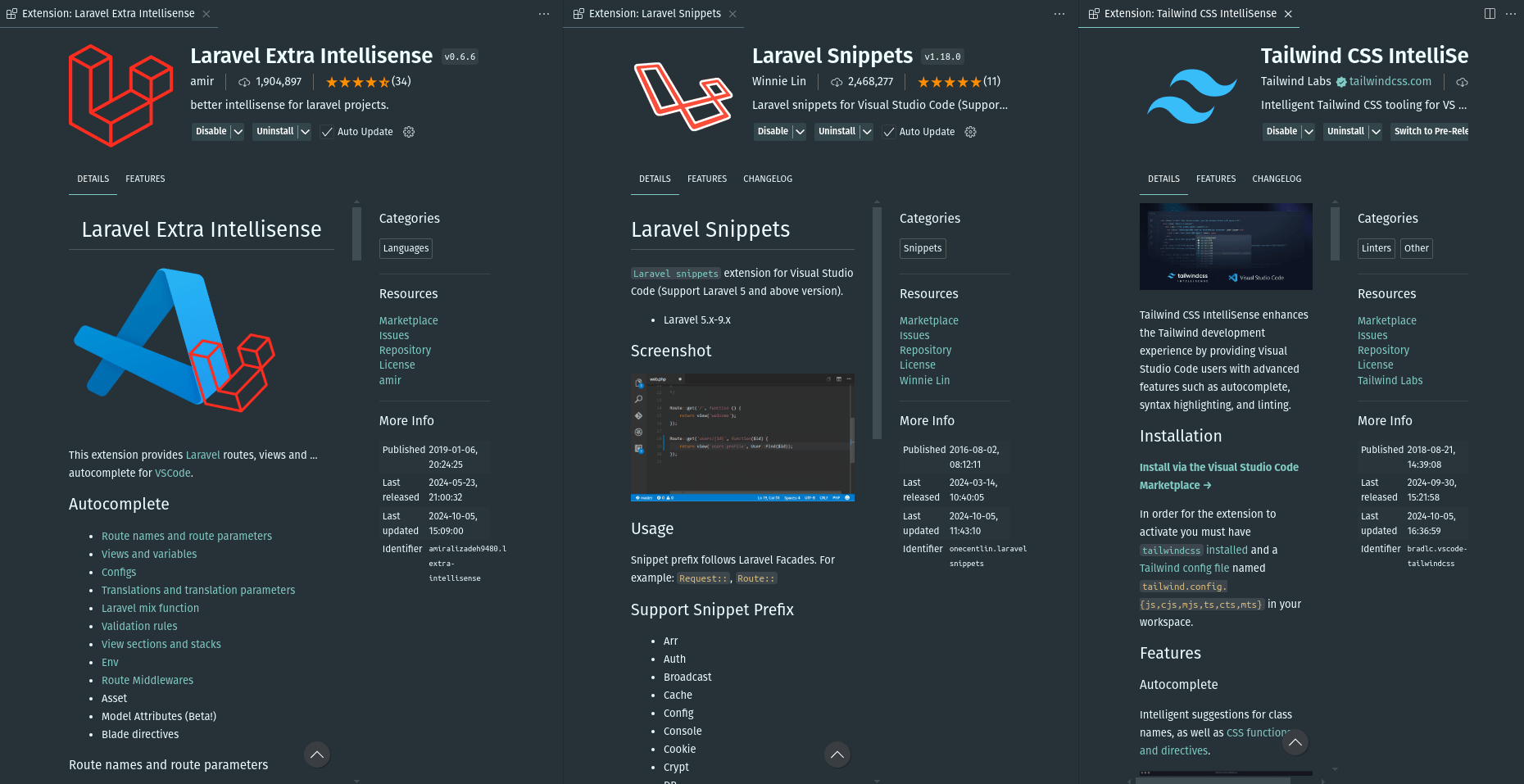Open FEATURES tab of Tailwind CSS IntelliSense
Image resolution: width=1524 pixels, height=784 pixels.
tap(1216, 179)
